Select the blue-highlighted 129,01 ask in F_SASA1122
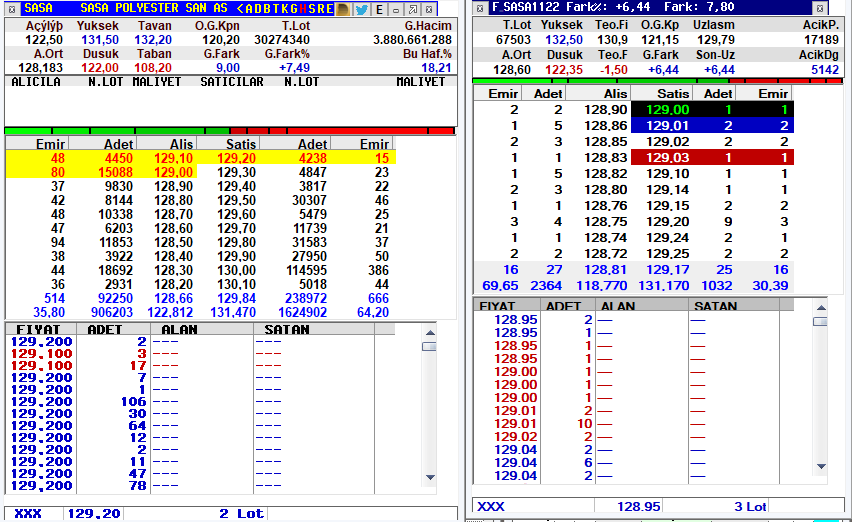The image size is (852, 522). click(667, 125)
